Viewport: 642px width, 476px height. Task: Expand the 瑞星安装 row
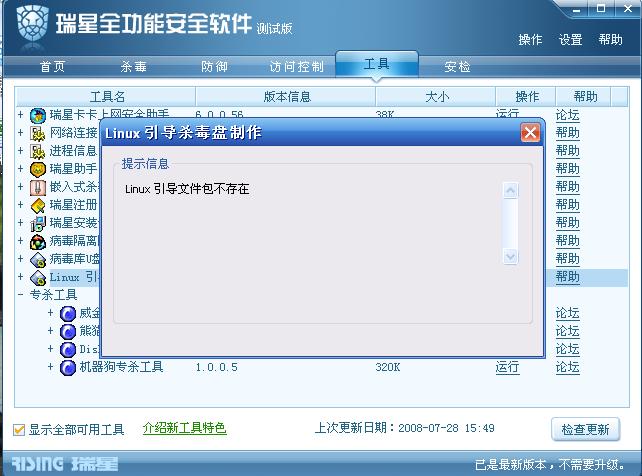point(20,222)
